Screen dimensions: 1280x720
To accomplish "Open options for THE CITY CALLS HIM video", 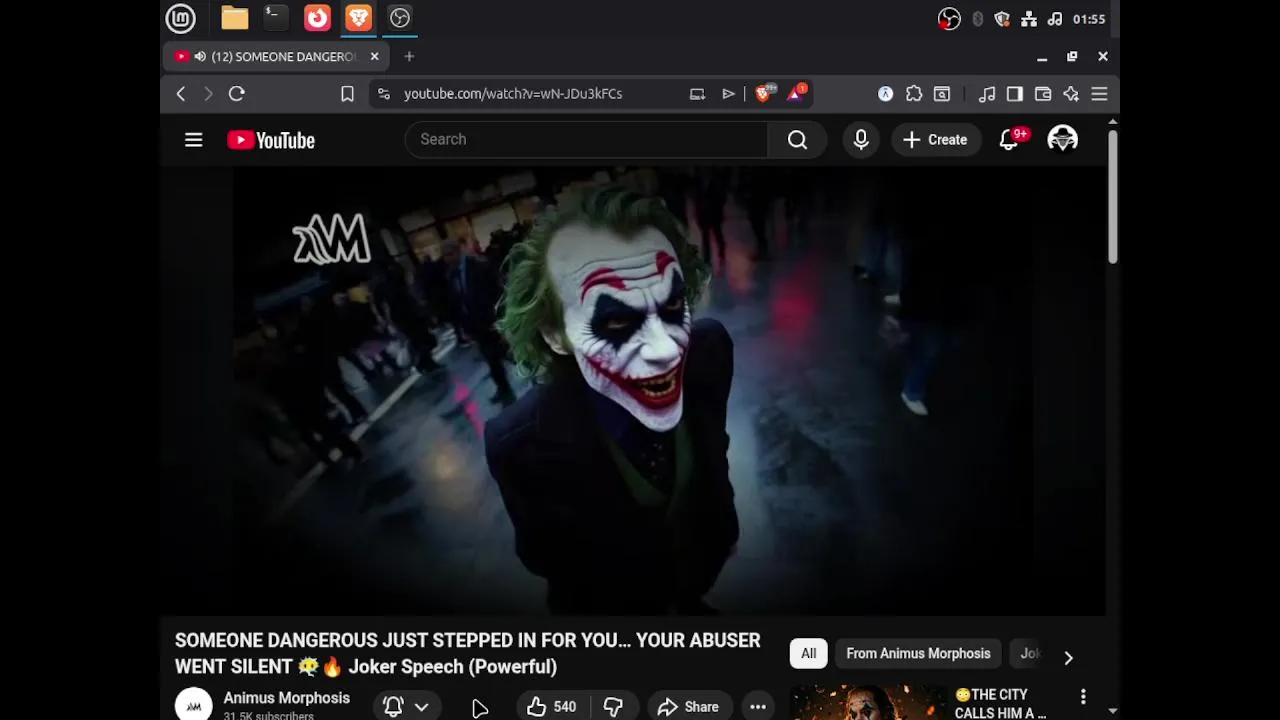I will 1083,696.
